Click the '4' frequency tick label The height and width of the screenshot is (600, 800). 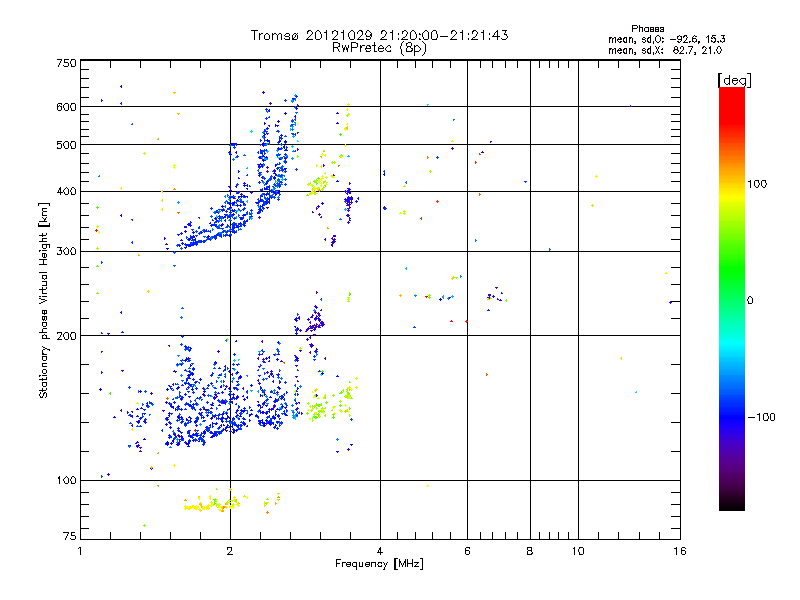point(380,551)
